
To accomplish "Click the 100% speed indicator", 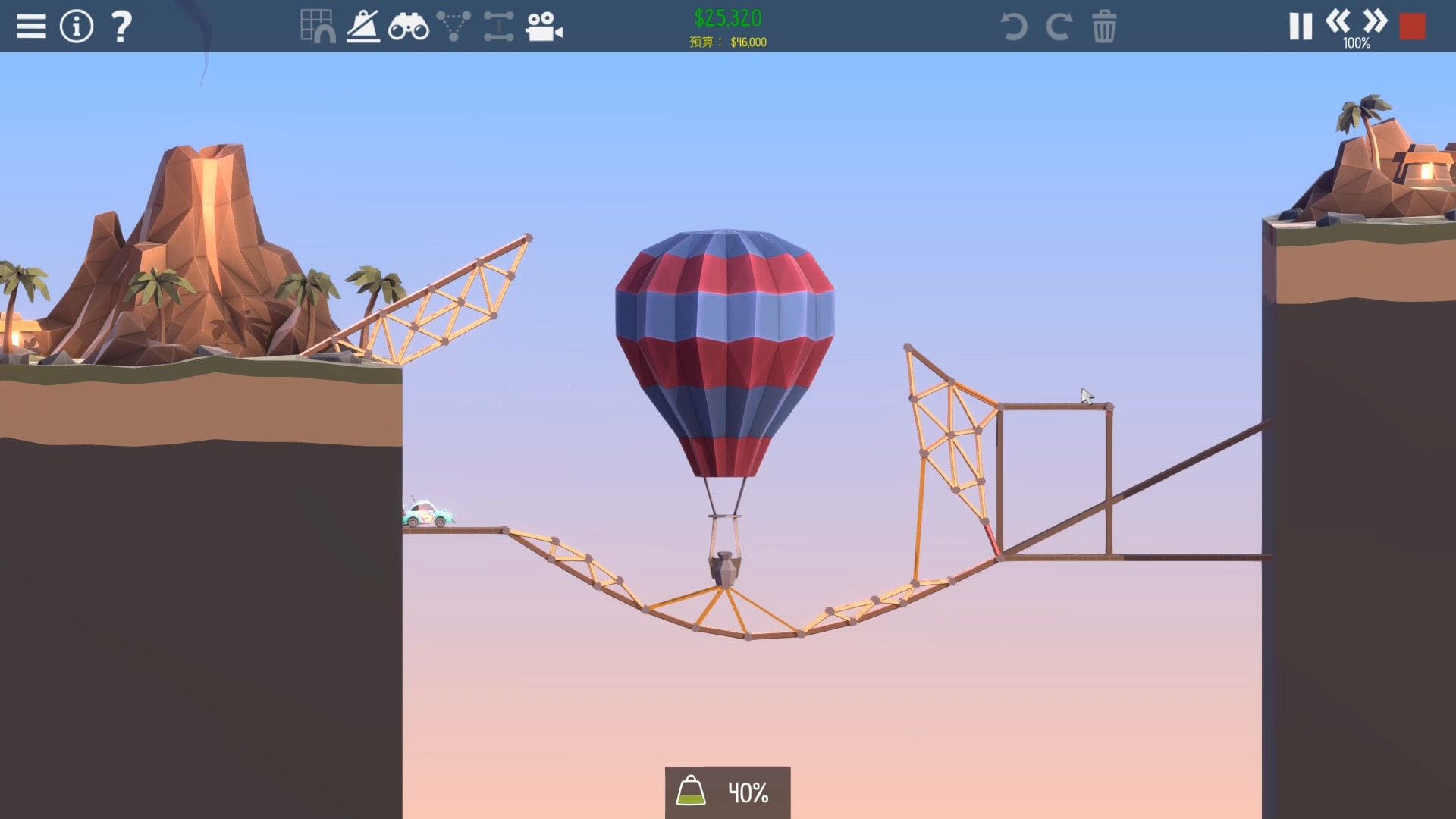I will [1357, 43].
